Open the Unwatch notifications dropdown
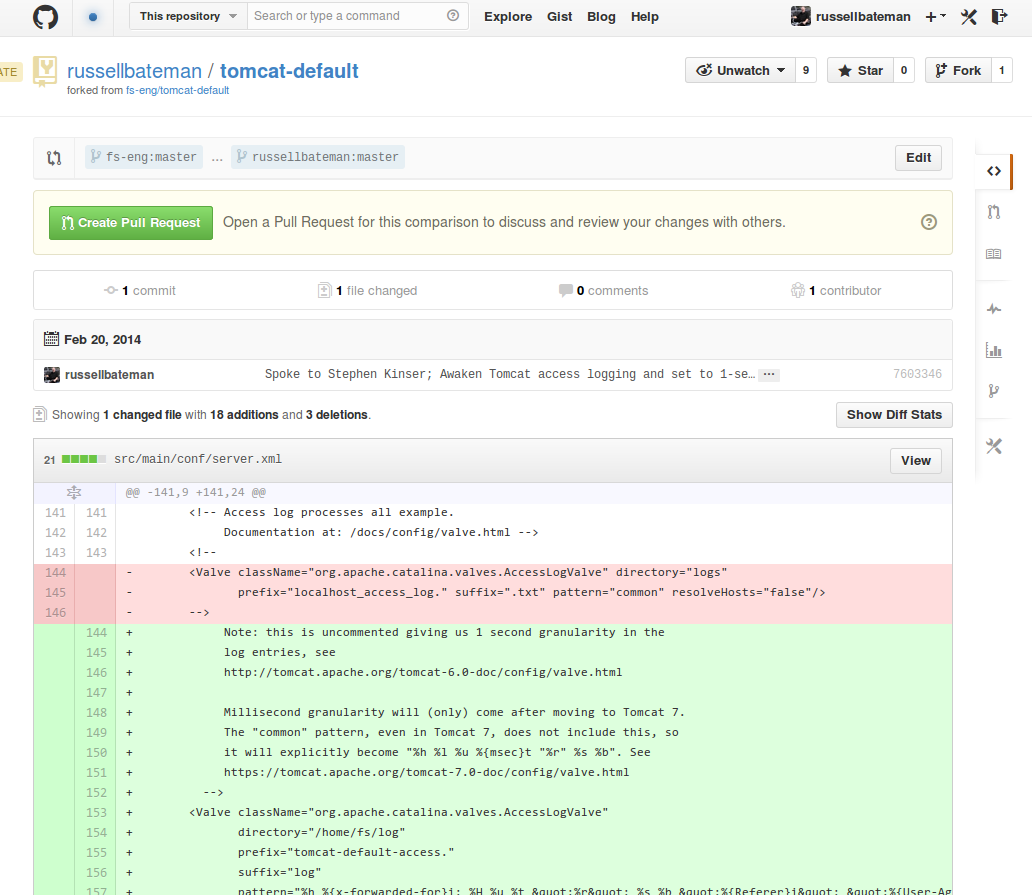This screenshot has height=895, width=1032. 740,70
